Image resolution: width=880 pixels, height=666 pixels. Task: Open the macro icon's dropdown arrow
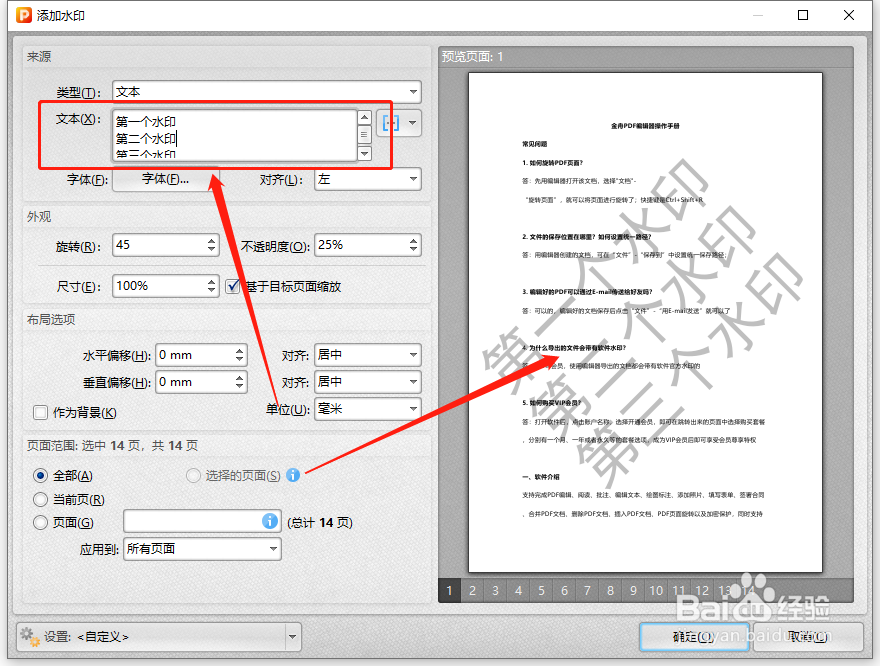[x=413, y=123]
